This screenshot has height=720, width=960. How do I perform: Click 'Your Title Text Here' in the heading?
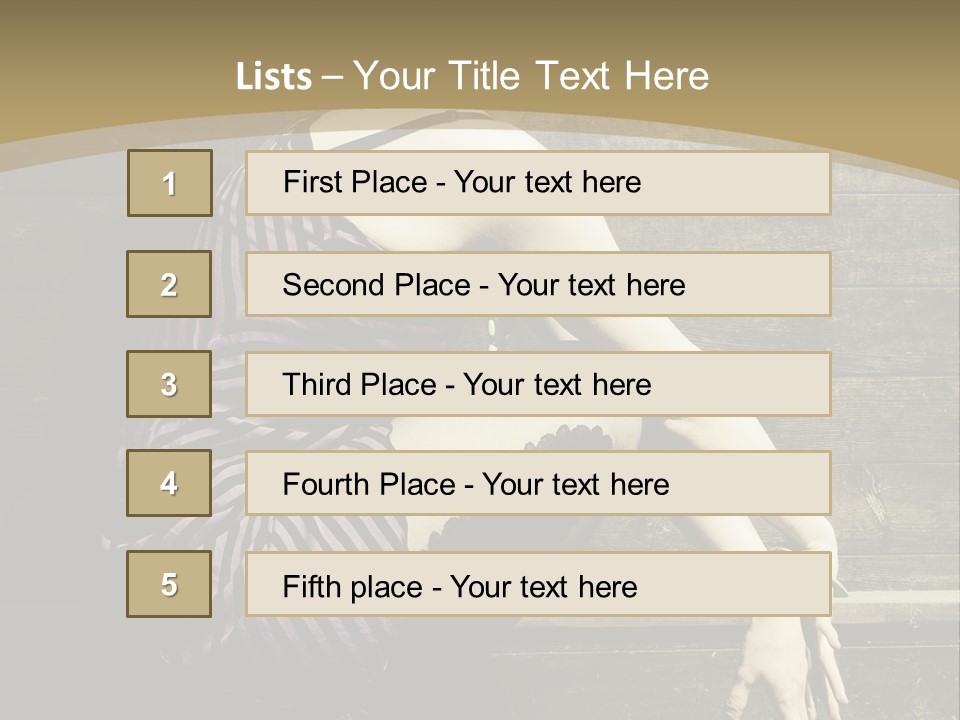tap(531, 76)
